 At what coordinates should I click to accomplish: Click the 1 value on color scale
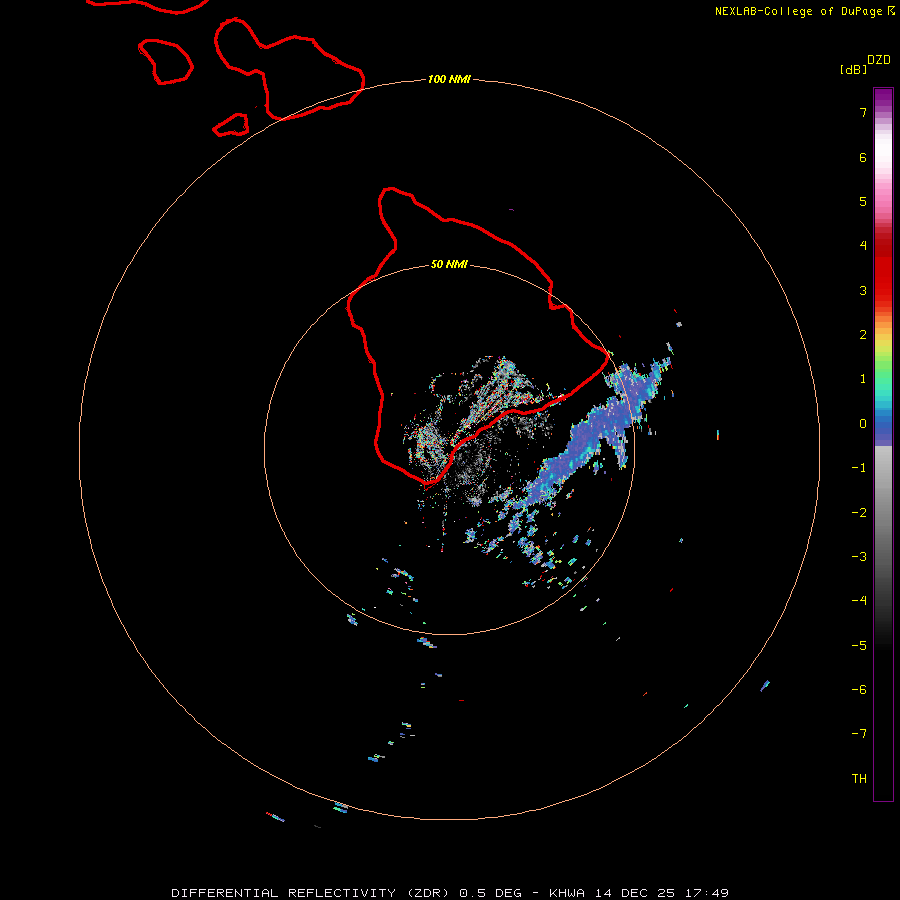coord(863,379)
